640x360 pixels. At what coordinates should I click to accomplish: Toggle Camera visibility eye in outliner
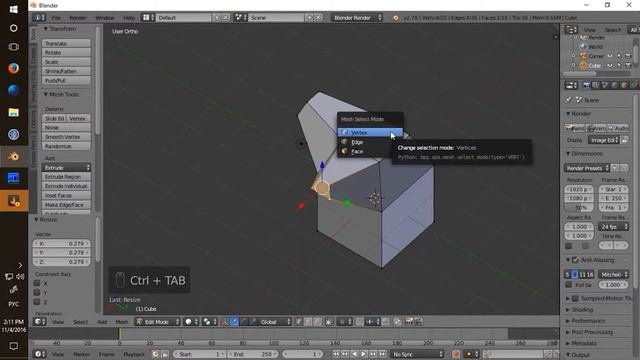tap(610, 56)
